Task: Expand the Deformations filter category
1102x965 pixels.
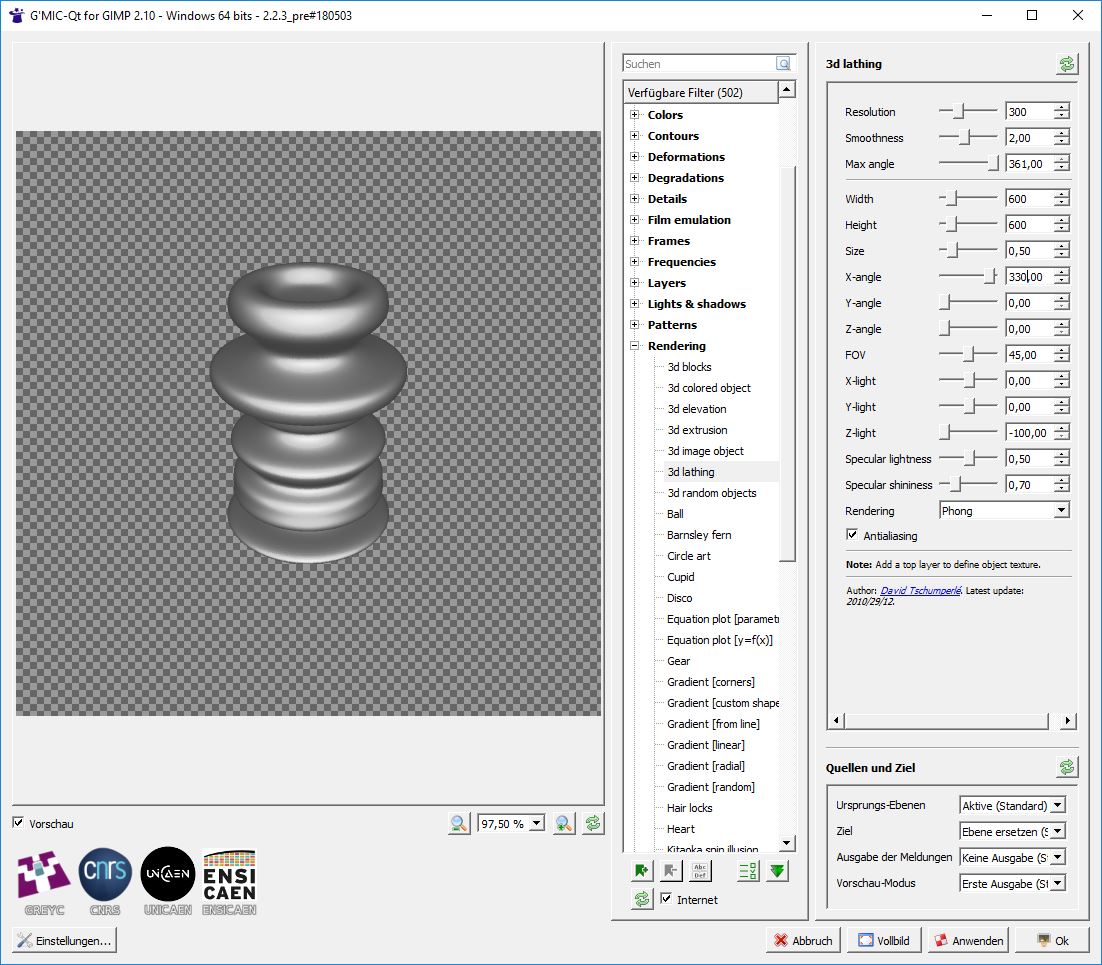Action: coord(634,157)
